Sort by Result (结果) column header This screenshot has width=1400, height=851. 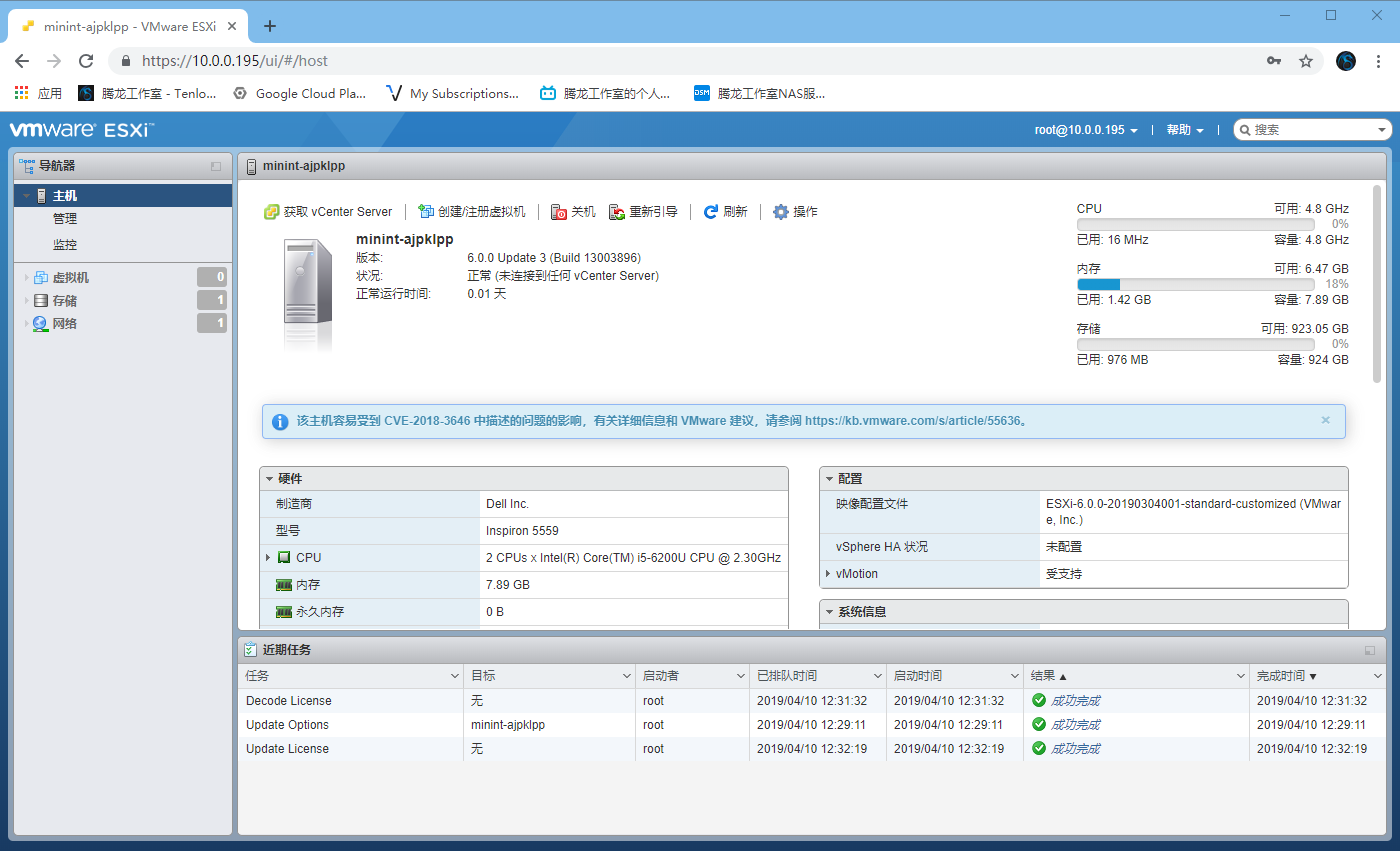click(1136, 677)
